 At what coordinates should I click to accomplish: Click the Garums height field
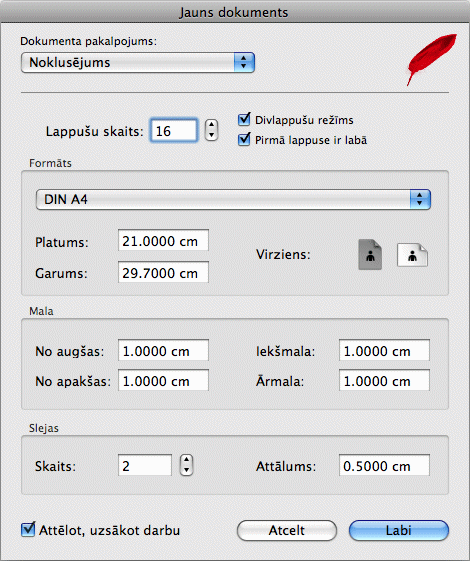163,272
